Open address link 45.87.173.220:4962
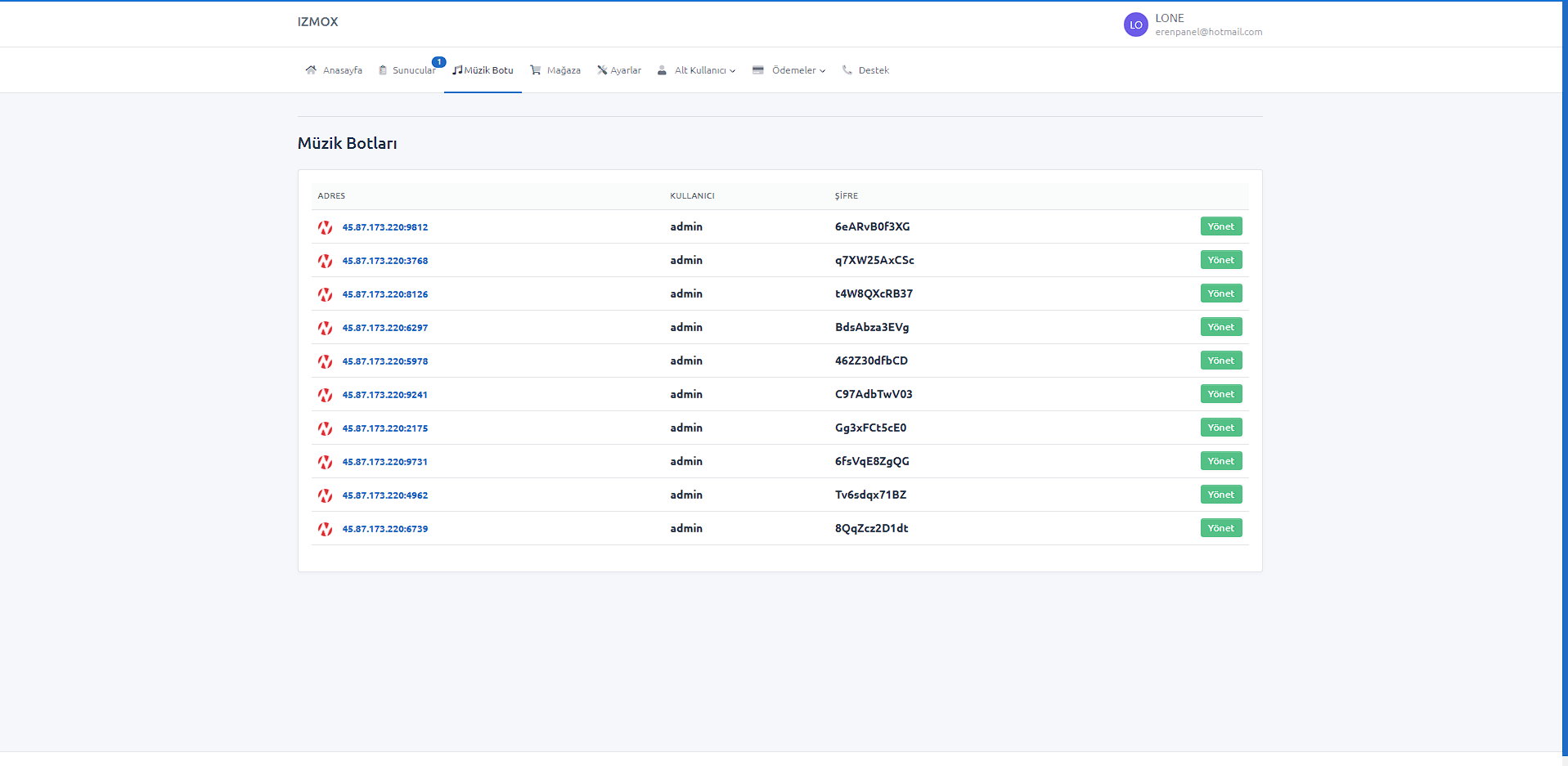The image size is (1568, 766). [x=385, y=495]
